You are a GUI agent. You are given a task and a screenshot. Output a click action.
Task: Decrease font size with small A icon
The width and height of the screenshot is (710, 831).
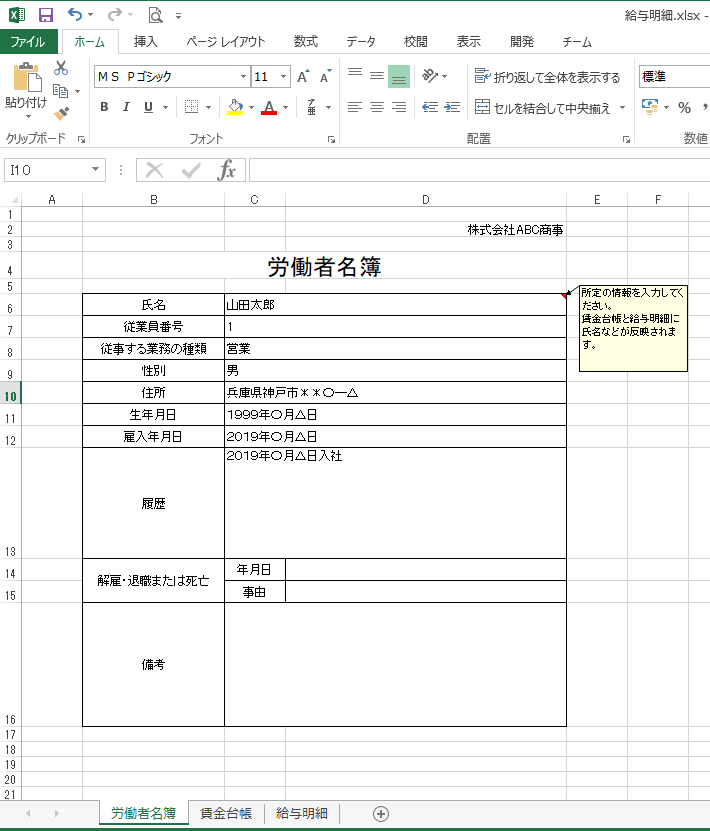click(x=325, y=77)
